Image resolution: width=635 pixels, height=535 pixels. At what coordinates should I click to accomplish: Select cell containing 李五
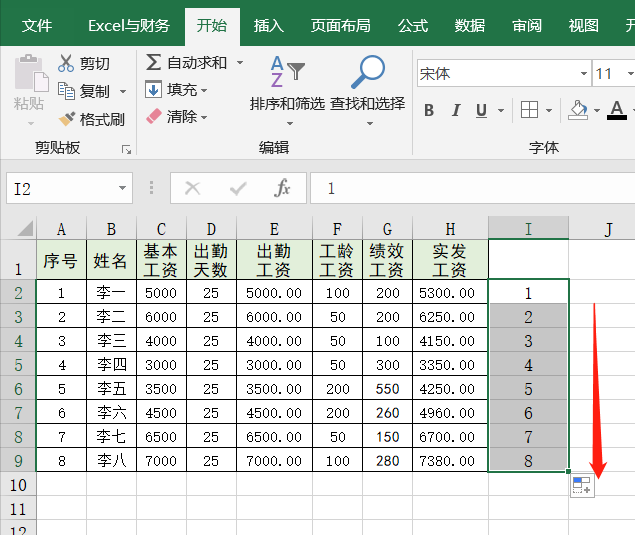pos(111,388)
